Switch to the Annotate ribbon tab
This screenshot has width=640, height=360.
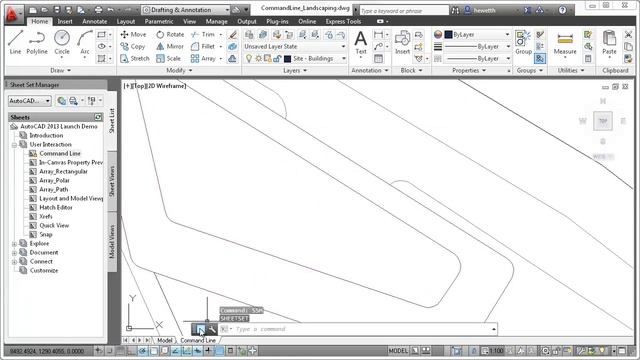pos(94,21)
